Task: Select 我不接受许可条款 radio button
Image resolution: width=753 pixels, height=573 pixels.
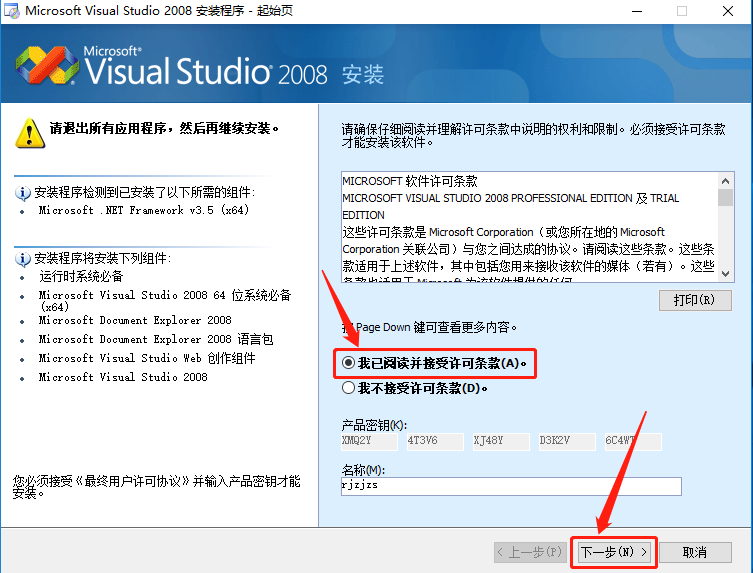Action: click(349, 388)
